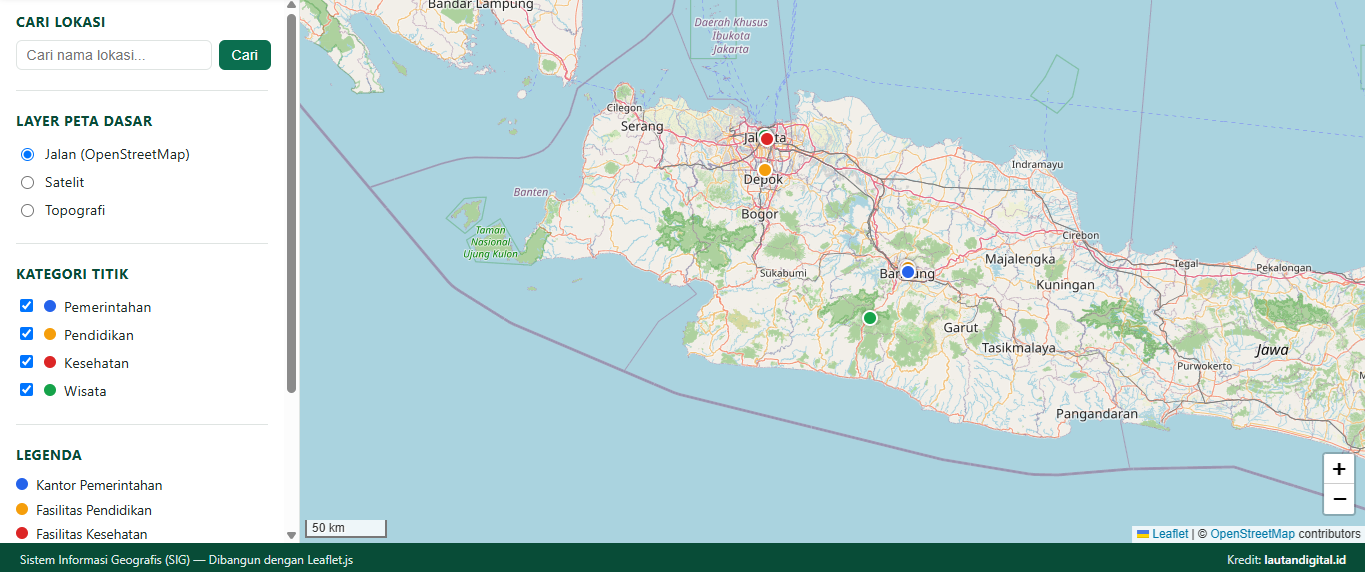The width and height of the screenshot is (1365, 572).
Task: Click the Jawa island label on map
Action: (x=1272, y=350)
